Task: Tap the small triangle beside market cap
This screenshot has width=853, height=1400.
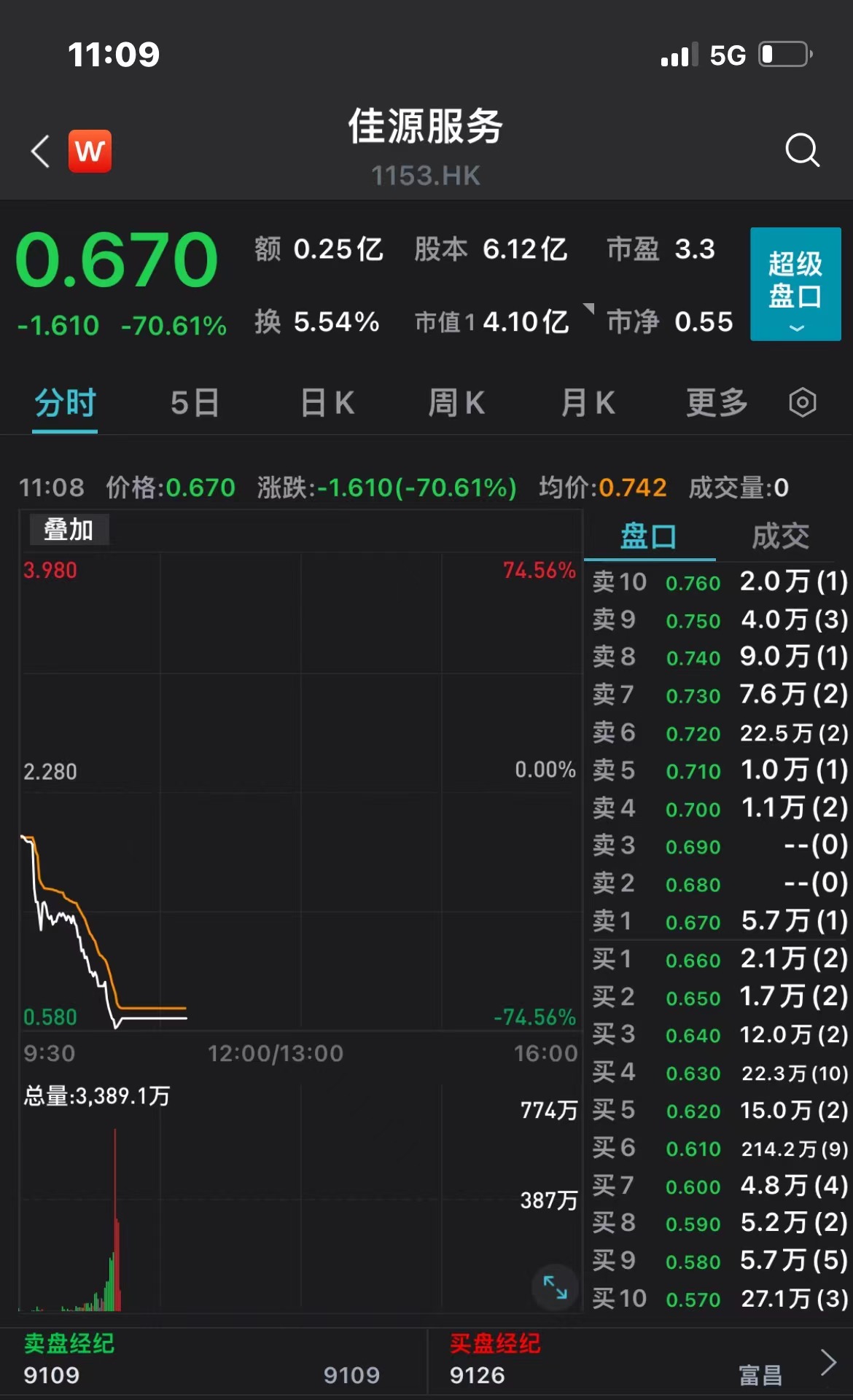Action: click(x=589, y=308)
